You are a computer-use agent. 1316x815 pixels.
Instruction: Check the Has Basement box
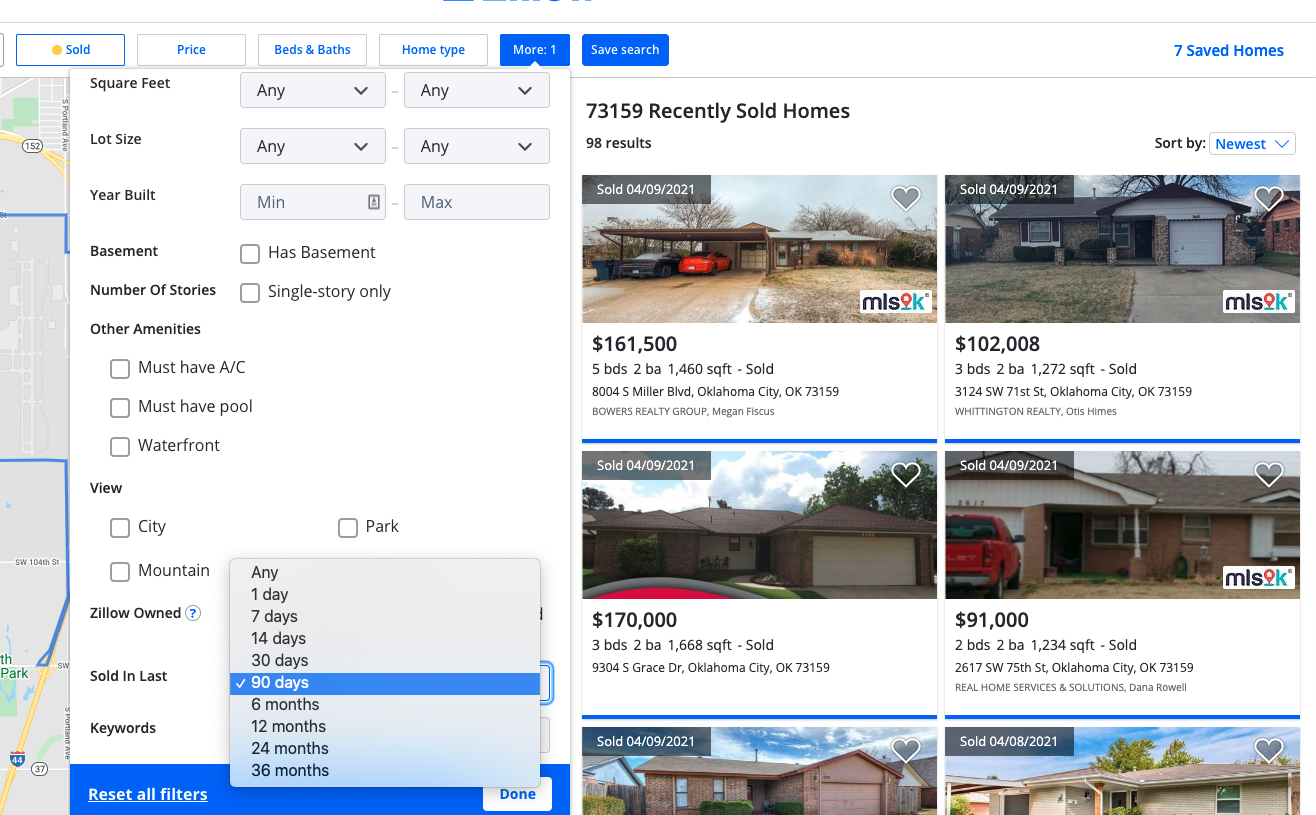(x=250, y=253)
